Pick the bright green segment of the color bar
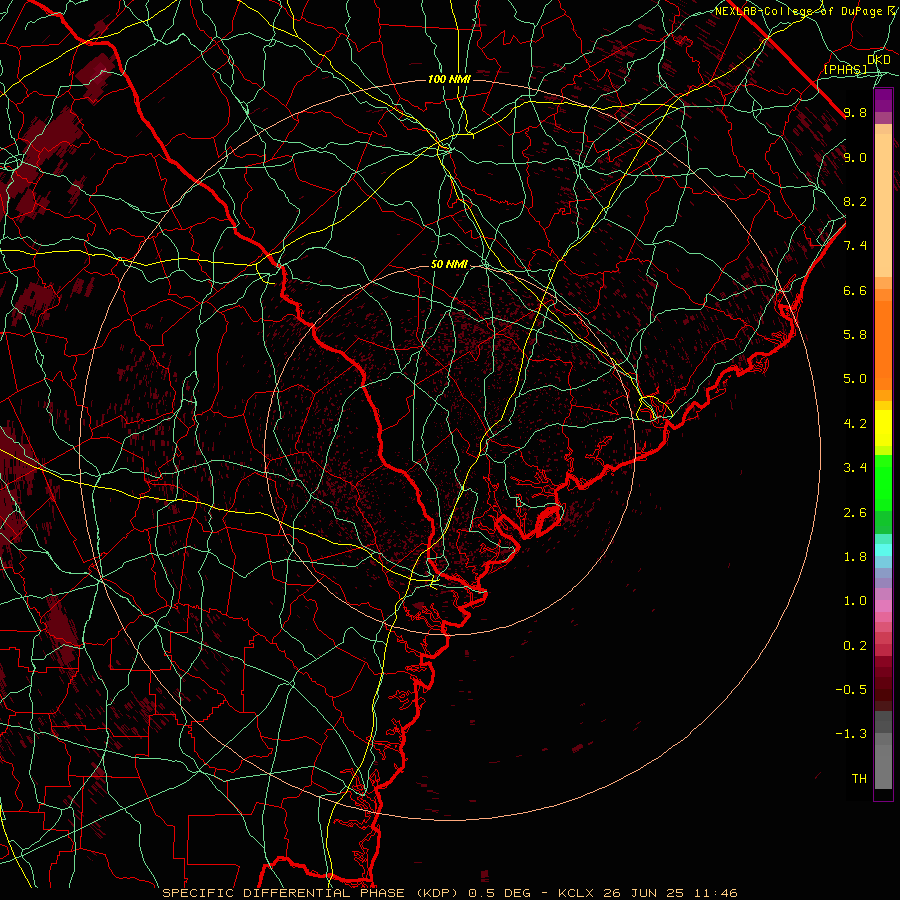Screen dimensions: 900x900 883,482
